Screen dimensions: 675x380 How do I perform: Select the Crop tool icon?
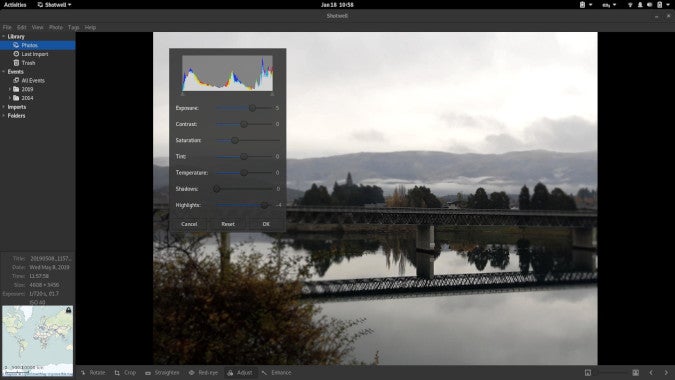117,373
